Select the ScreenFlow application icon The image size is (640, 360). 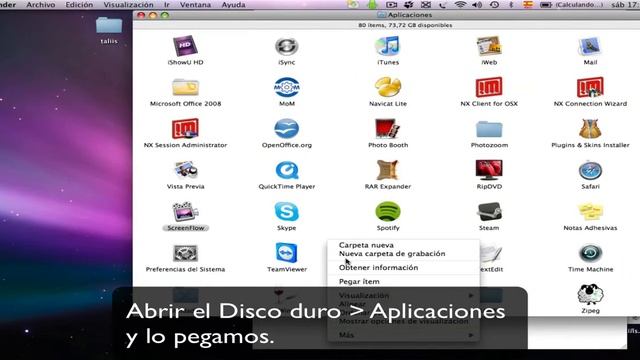pyautogui.click(x=185, y=212)
